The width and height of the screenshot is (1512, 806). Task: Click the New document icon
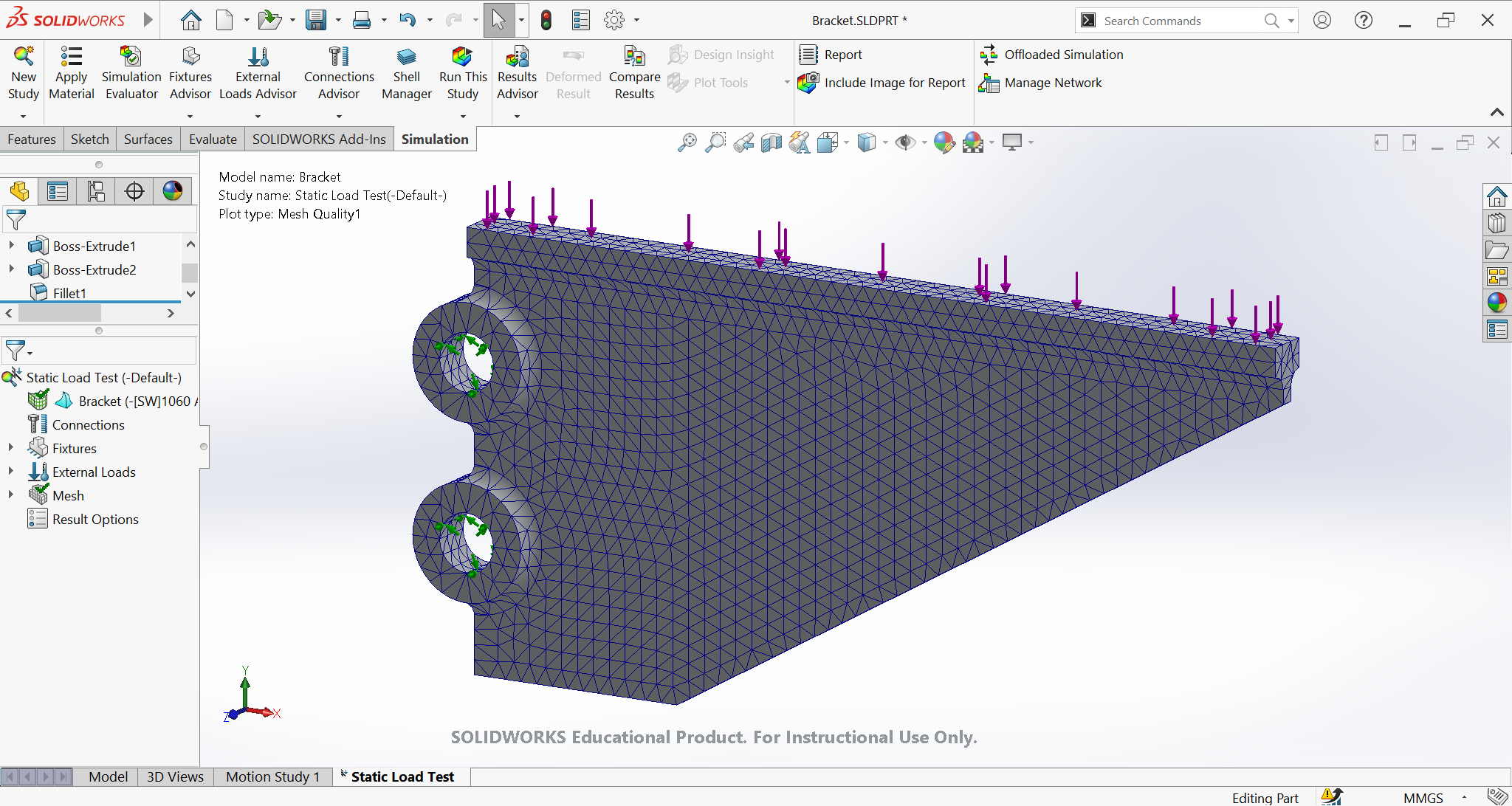[x=224, y=20]
